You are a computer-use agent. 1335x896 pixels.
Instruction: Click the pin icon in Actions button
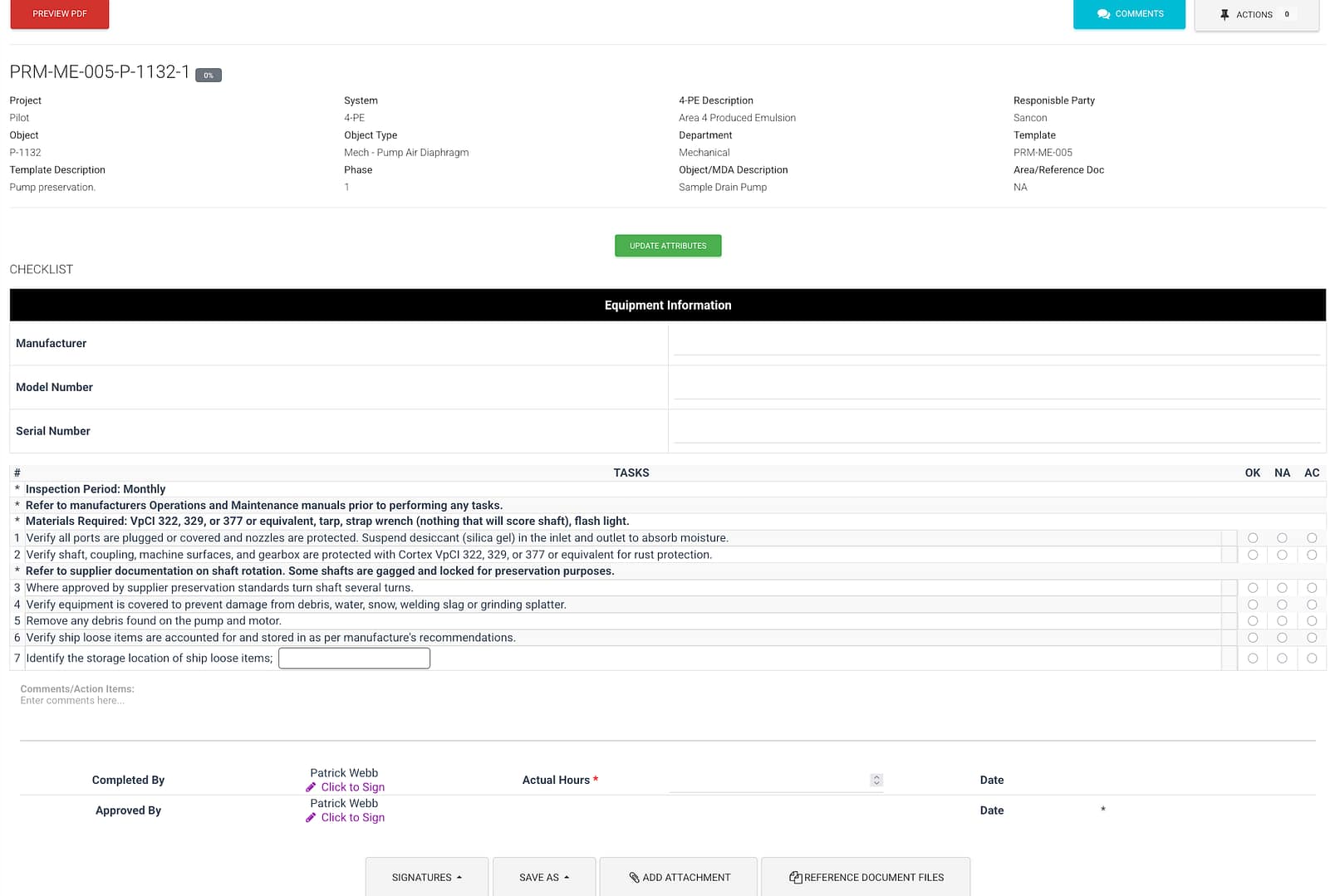click(x=1225, y=15)
